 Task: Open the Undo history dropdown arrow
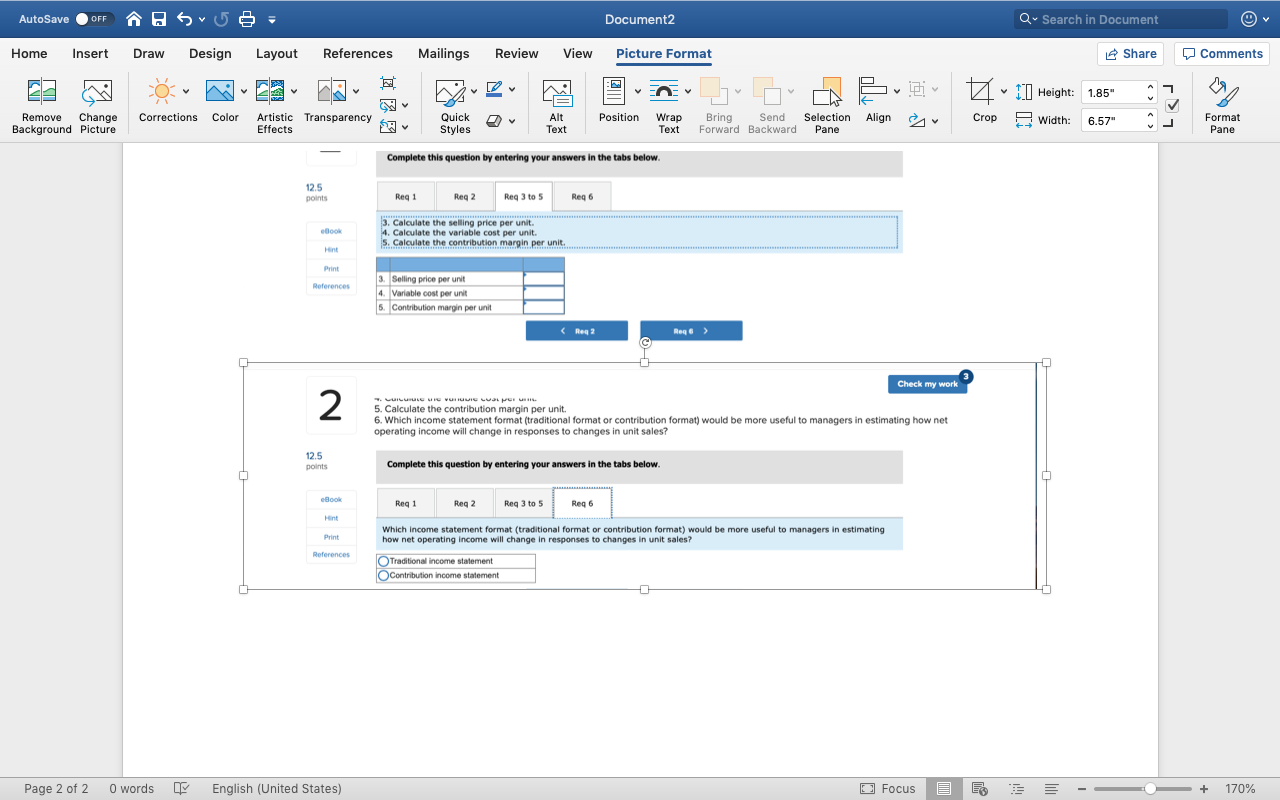[x=202, y=19]
